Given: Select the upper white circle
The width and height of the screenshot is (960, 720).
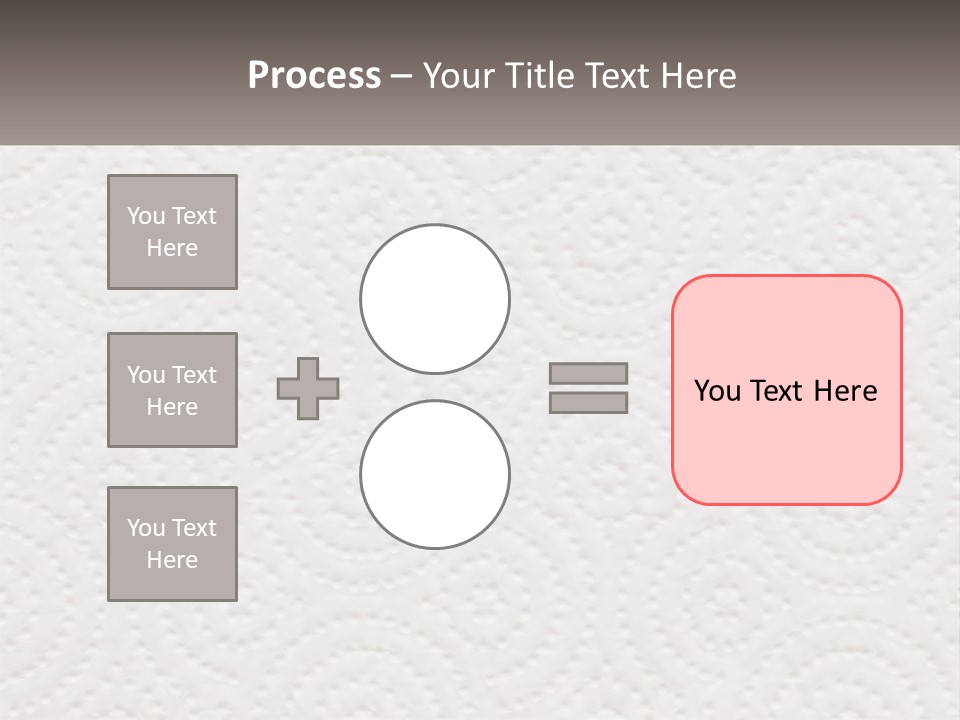Looking at the screenshot, I should 435,299.
